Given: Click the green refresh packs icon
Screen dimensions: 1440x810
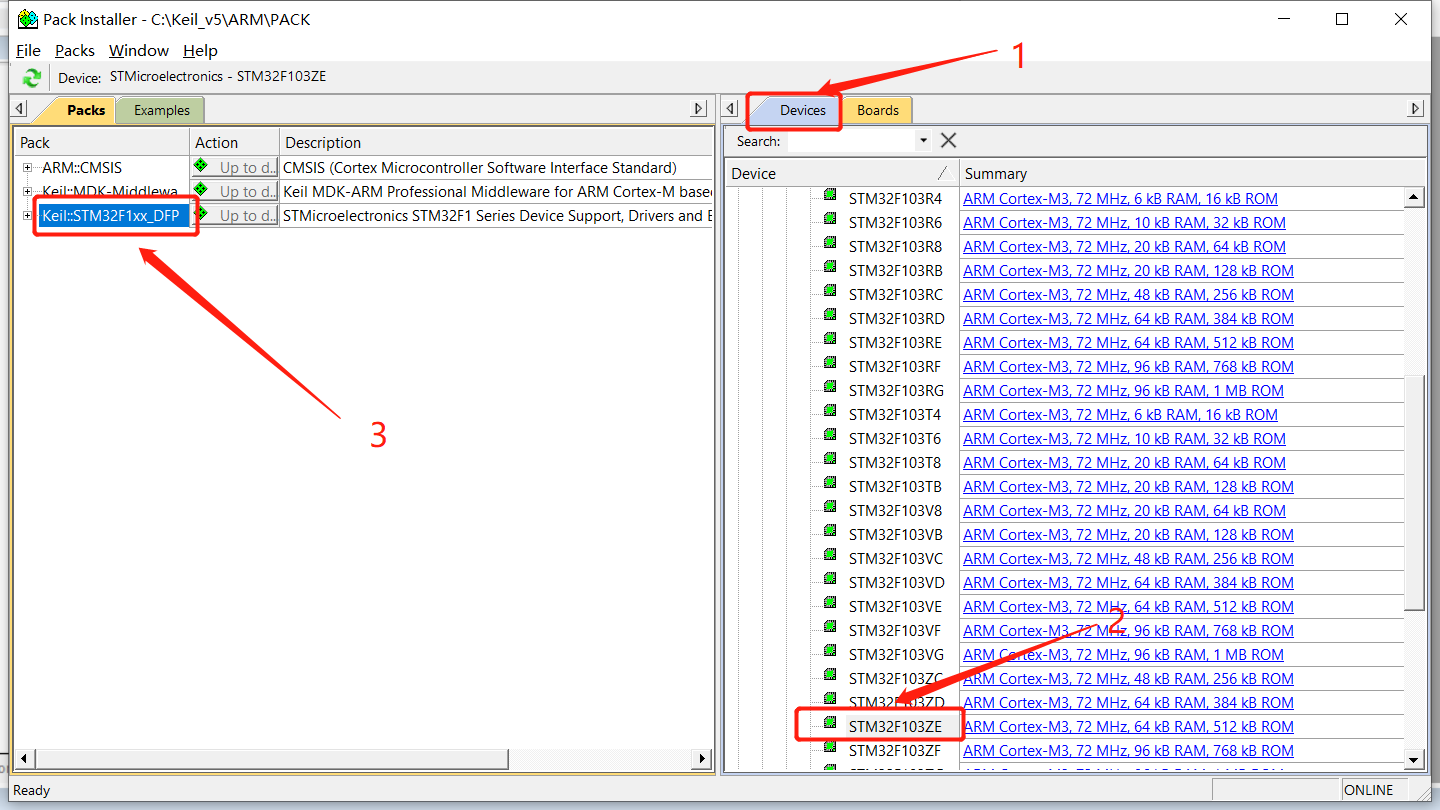Looking at the screenshot, I should click(x=32, y=77).
